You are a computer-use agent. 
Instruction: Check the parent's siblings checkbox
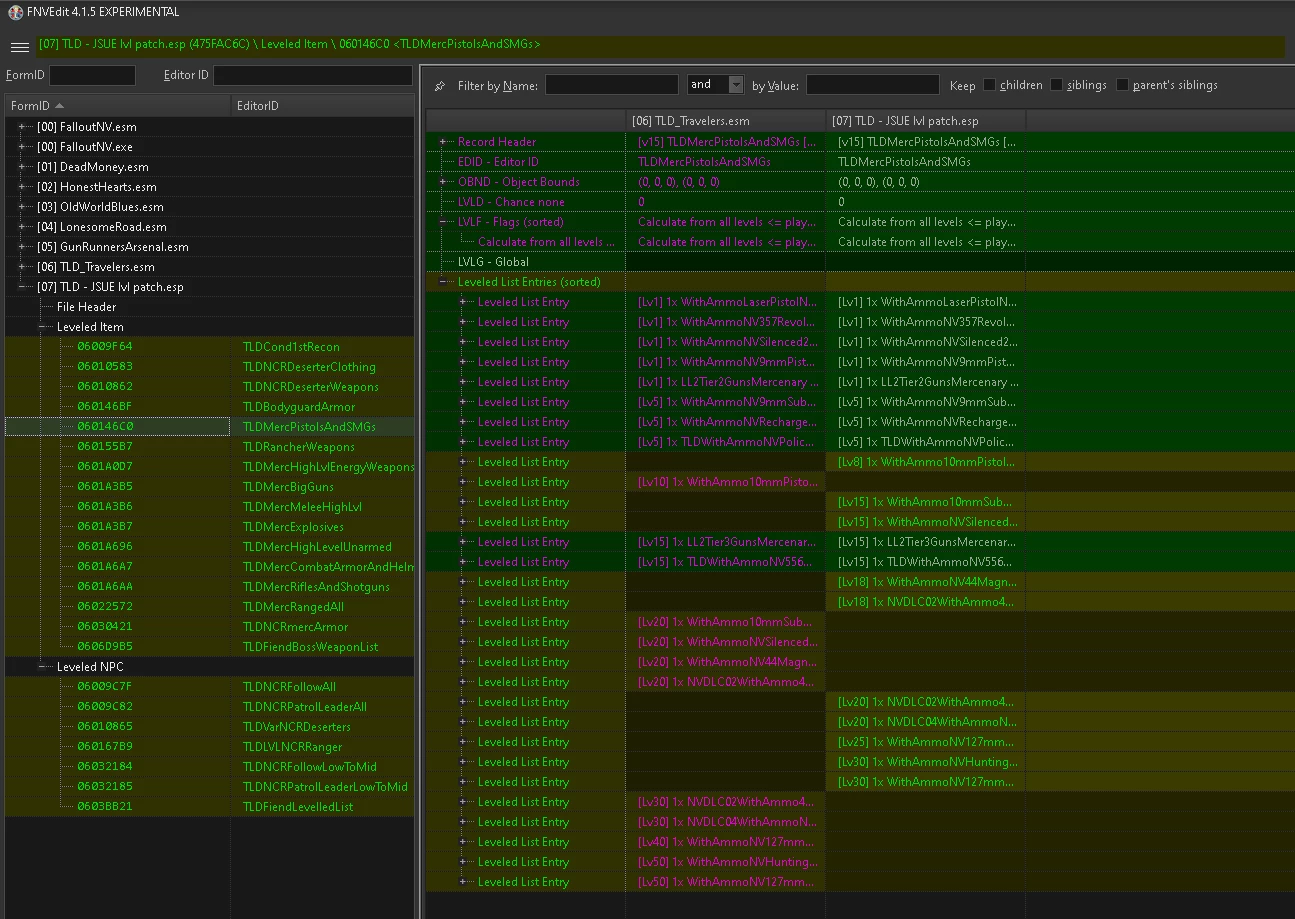coord(1122,85)
